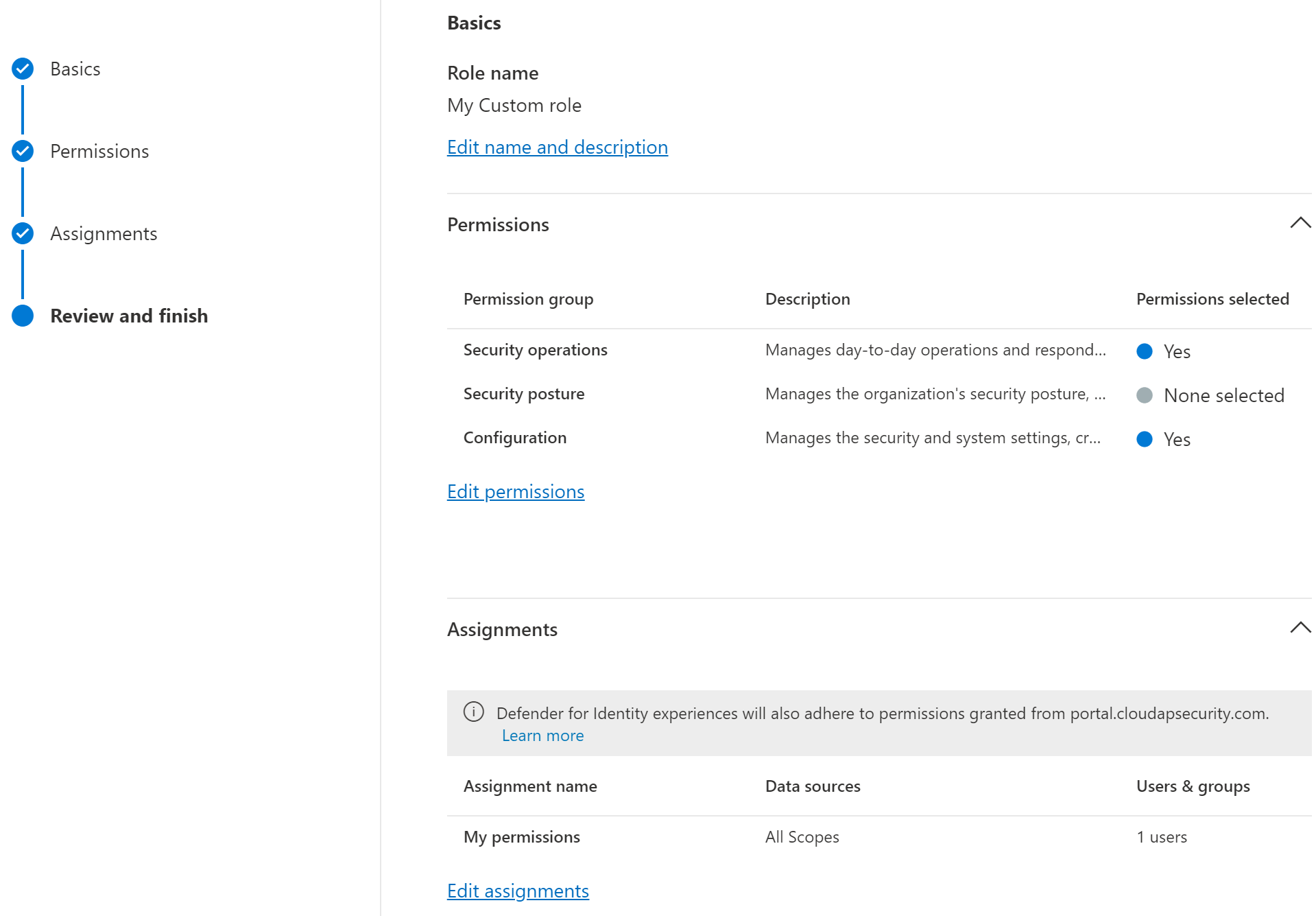Go to Permissions step in wizard
The image size is (1316, 916).
point(99,152)
